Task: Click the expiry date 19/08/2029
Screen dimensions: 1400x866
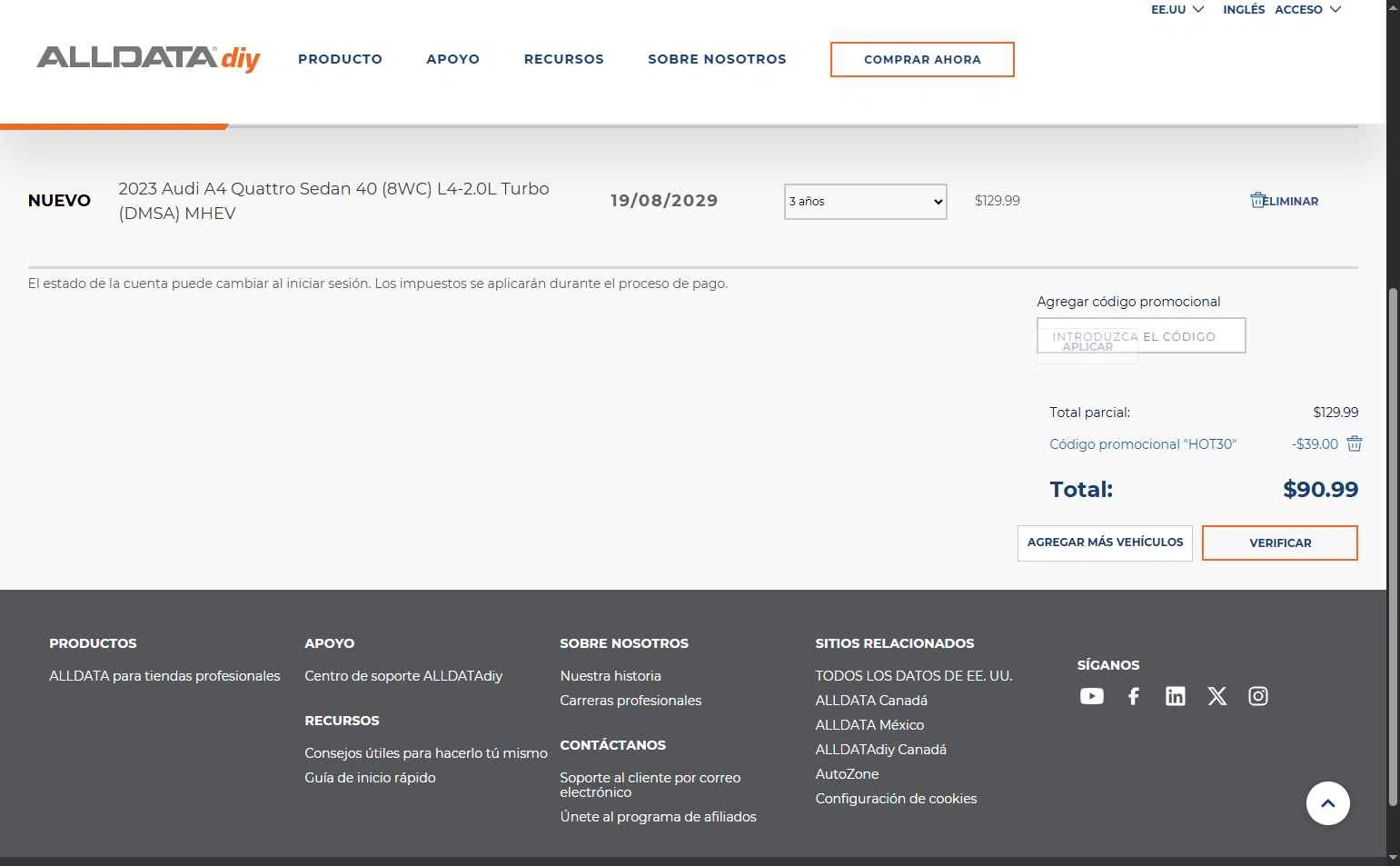Action: tap(664, 201)
